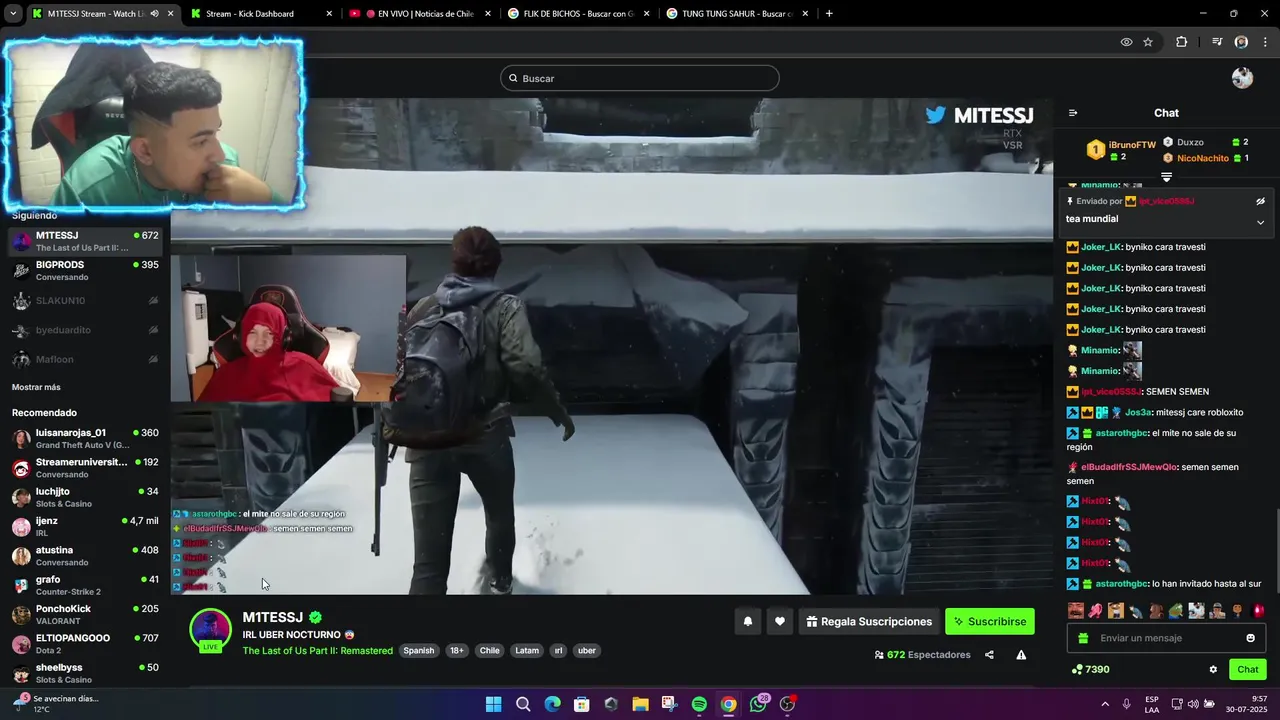This screenshot has height=720, width=1280.
Task: Hide the pinned message with eye icon
Action: 1260,201
